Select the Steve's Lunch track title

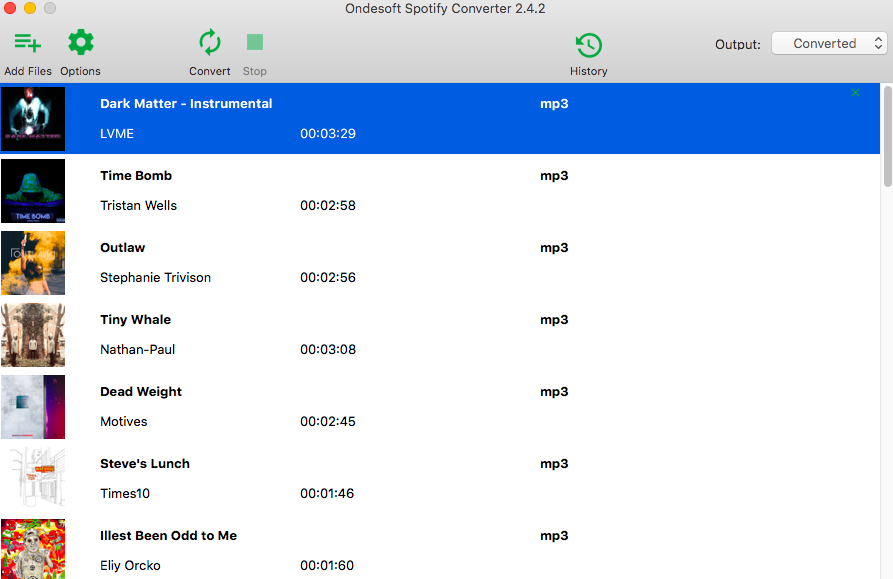pos(145,463)
